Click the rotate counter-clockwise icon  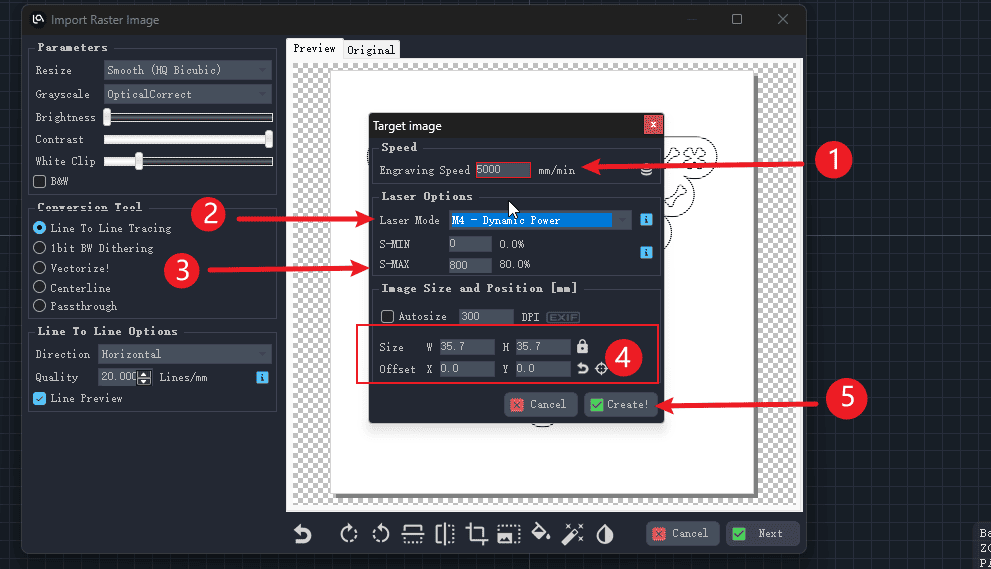(380, 534)
